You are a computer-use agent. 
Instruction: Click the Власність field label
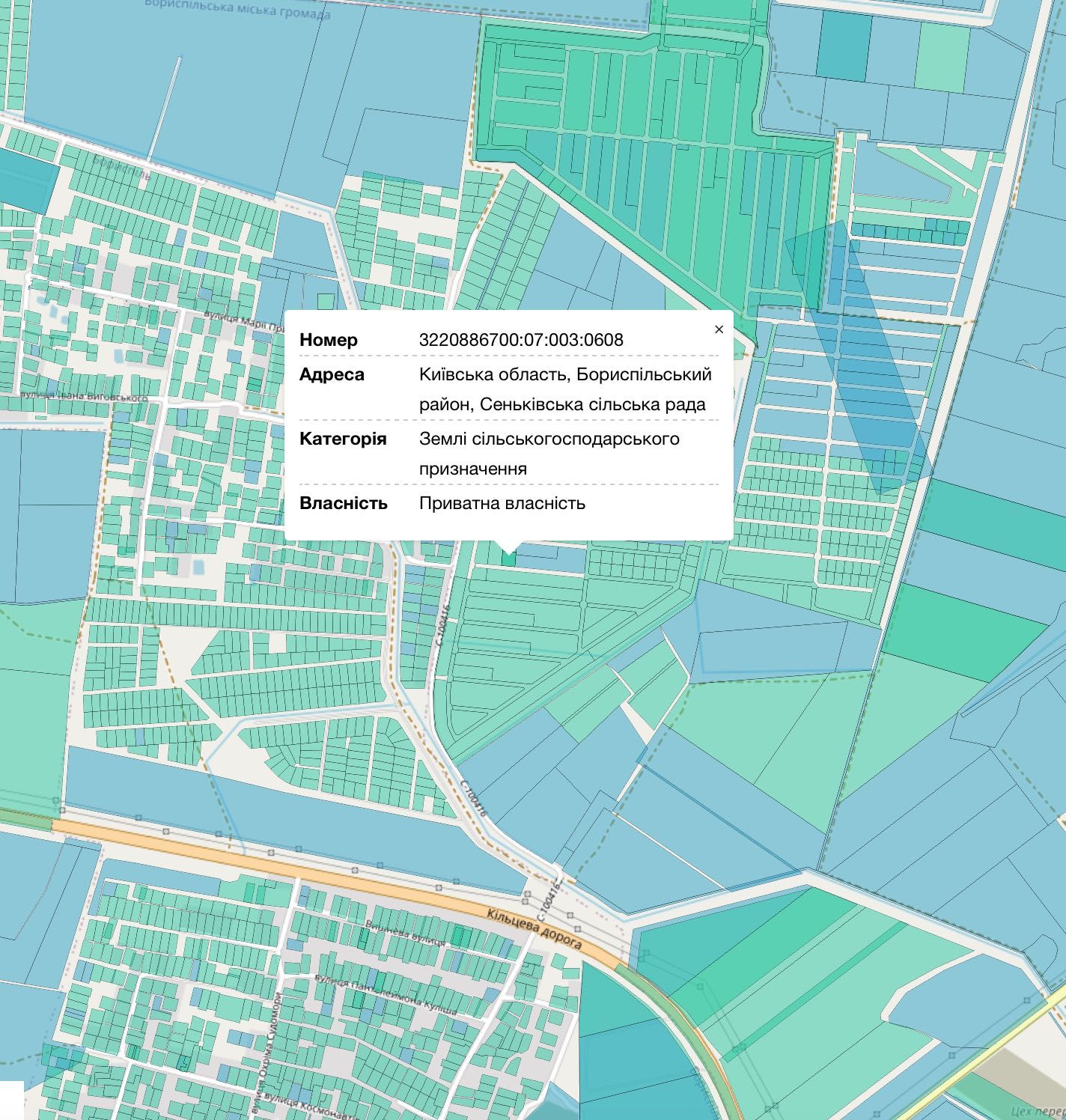[344, 503]
